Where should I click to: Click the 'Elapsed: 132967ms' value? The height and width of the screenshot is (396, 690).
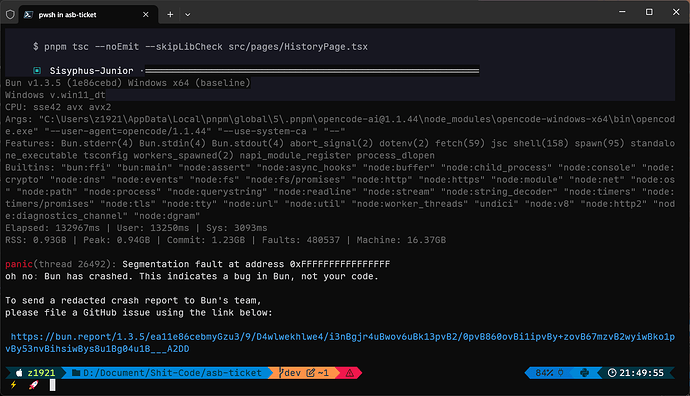click(52, 228)
